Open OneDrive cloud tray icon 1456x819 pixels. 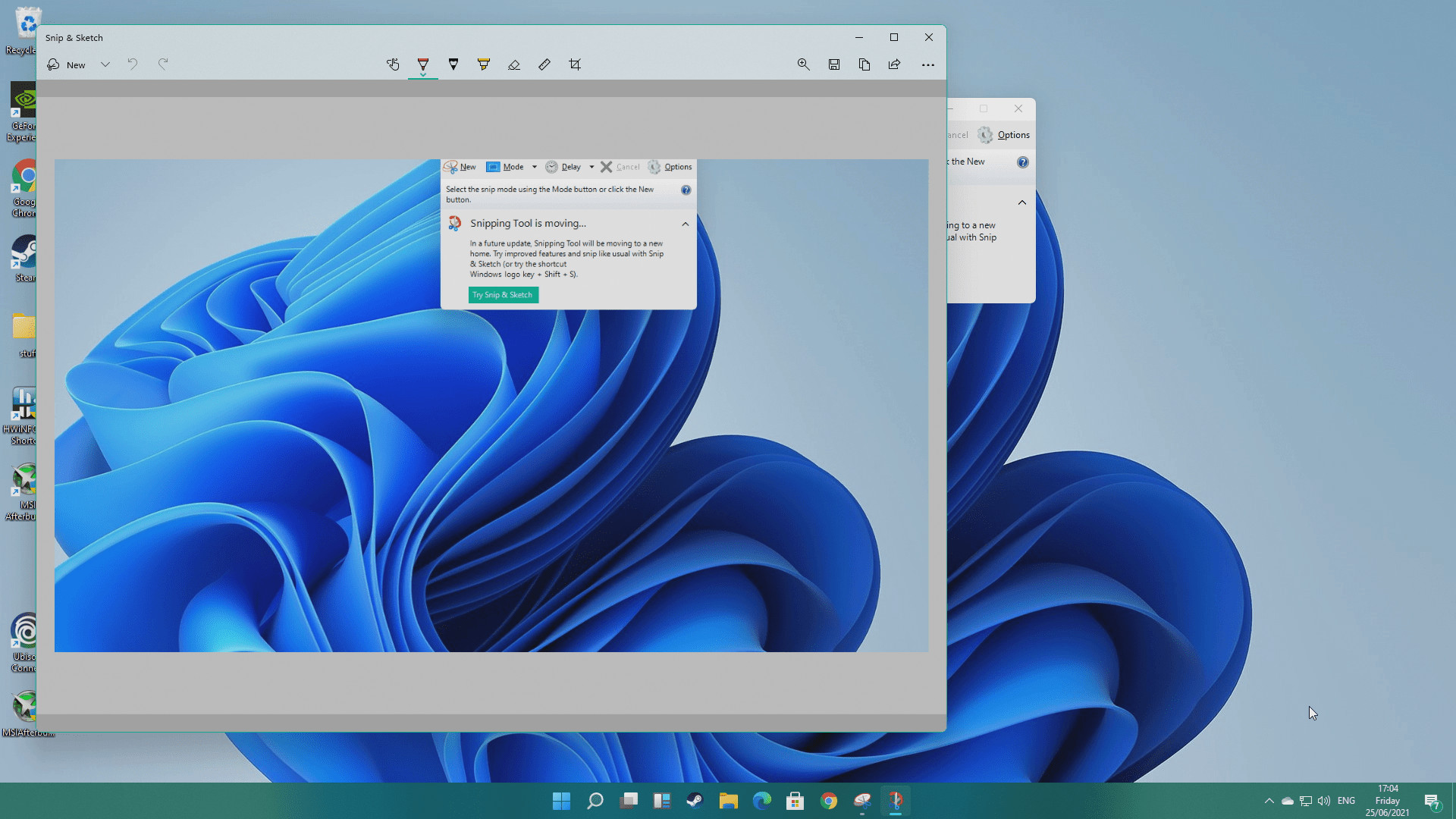pos(1288,801)
